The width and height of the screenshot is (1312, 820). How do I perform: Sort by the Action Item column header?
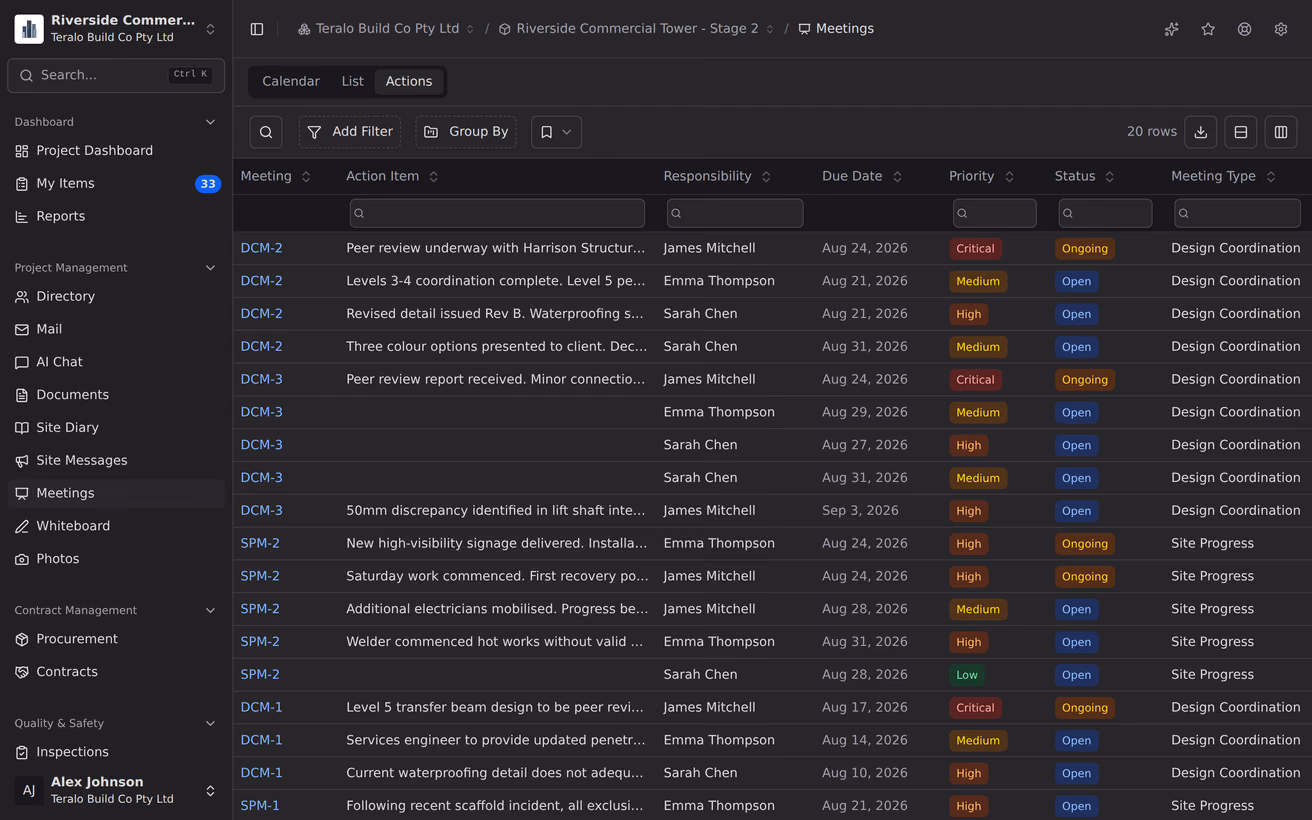tap(393, 176)
